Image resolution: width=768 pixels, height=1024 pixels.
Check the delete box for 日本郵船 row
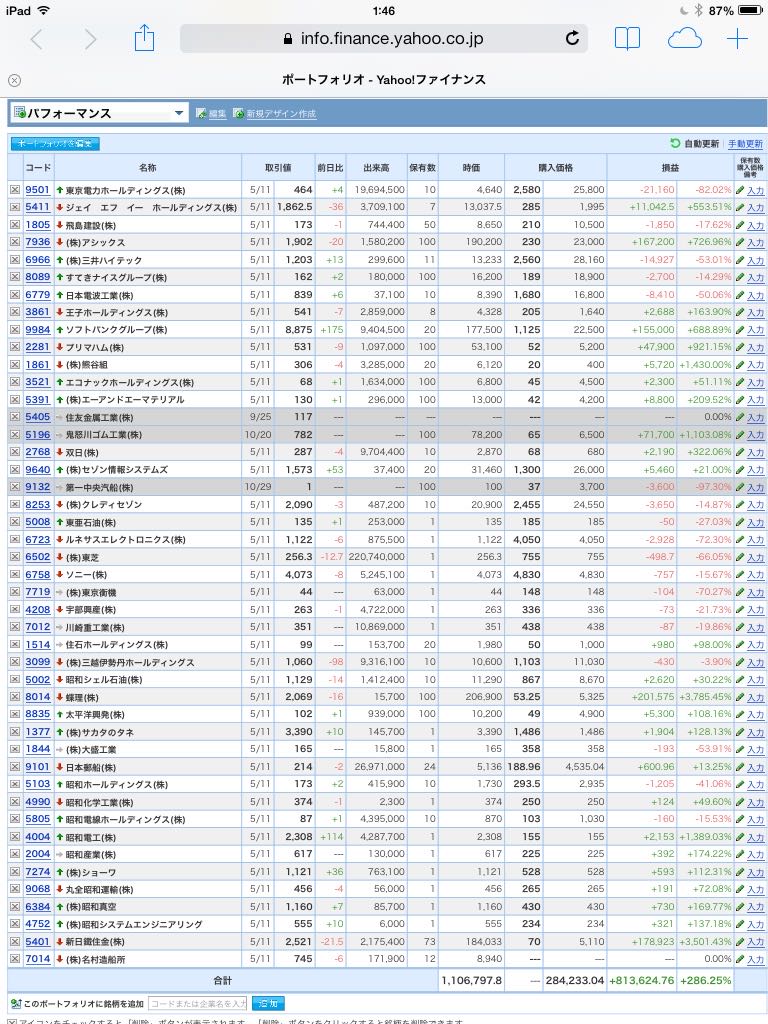[x=14, y=767]
